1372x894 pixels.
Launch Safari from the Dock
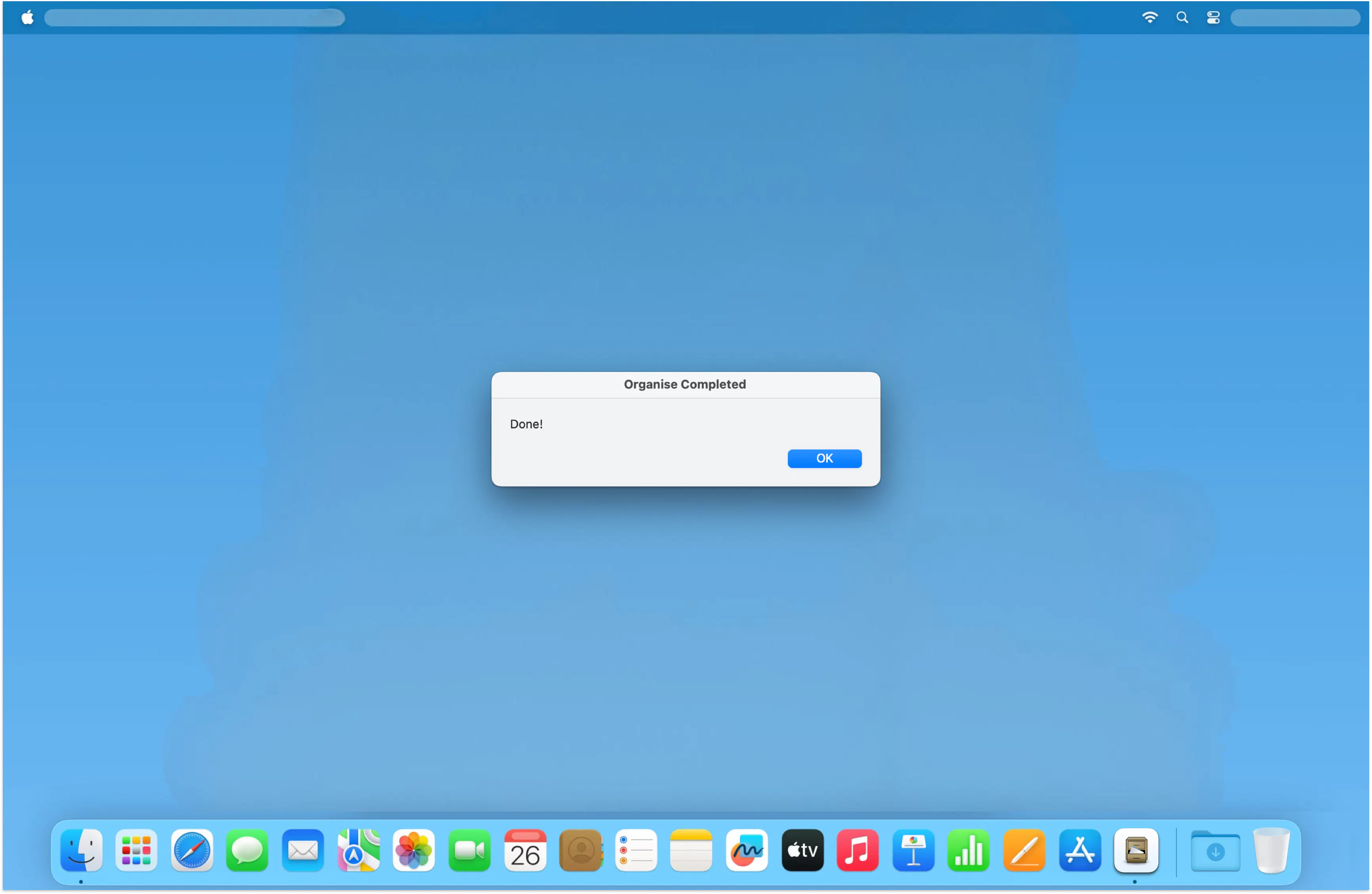point(192,850)
